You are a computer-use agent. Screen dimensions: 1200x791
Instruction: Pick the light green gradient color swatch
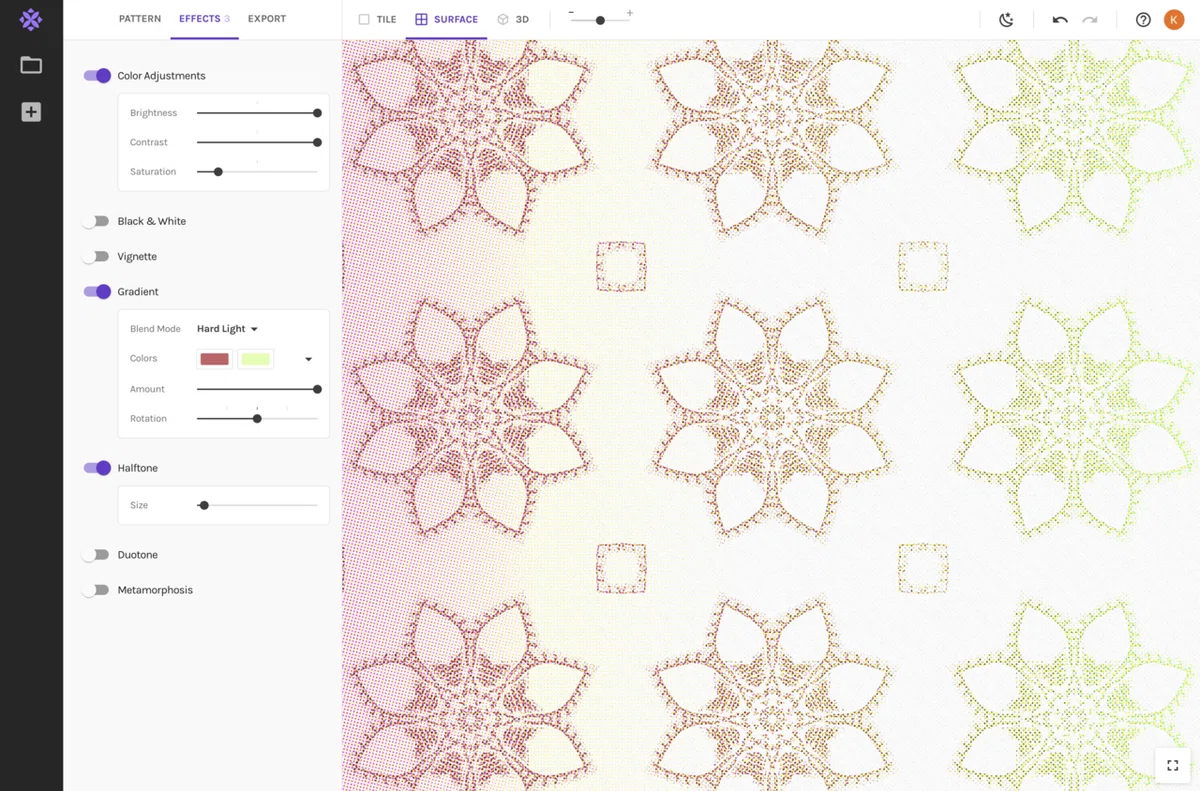point(256,359)
